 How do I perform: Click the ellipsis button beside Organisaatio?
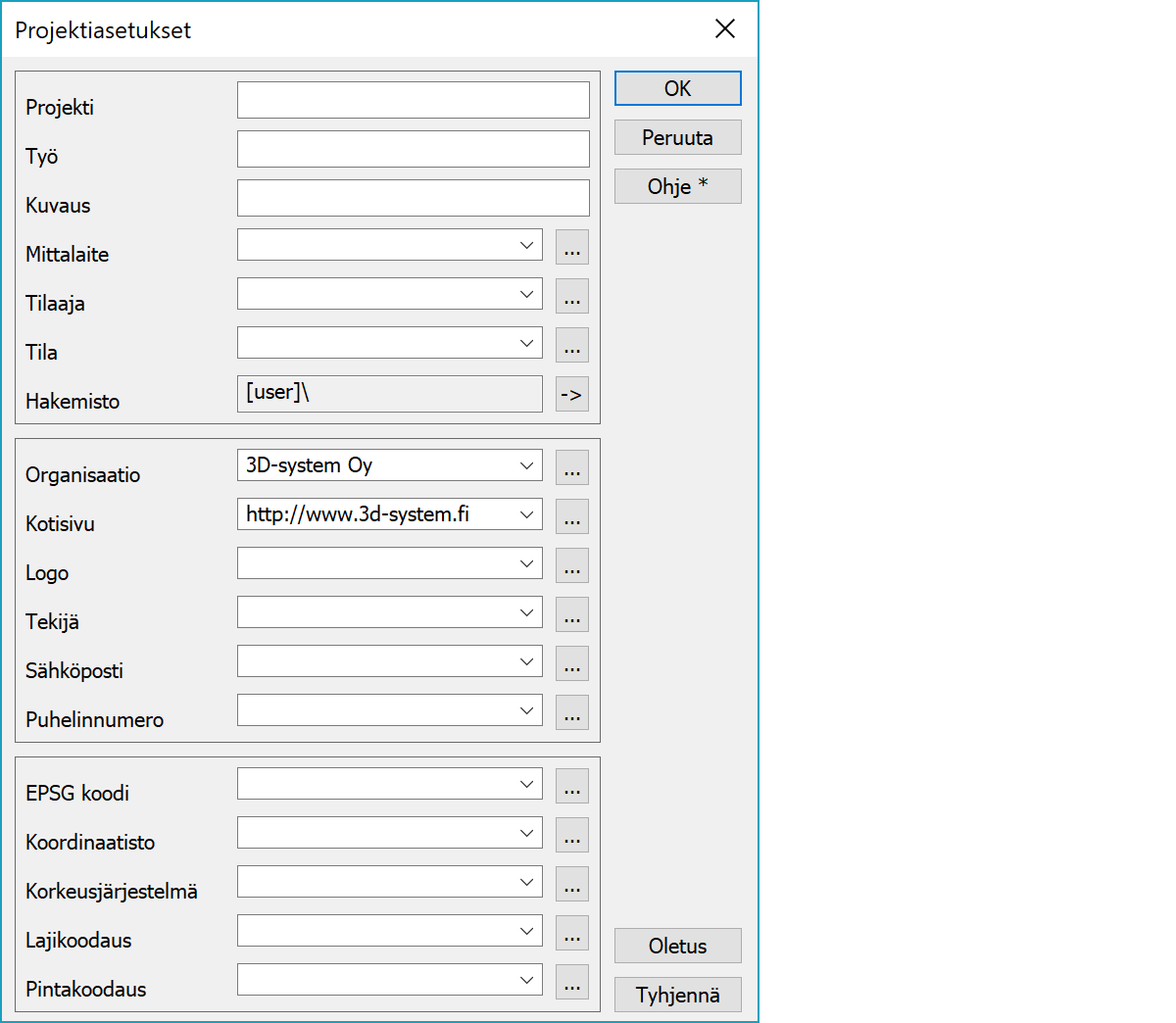coord(572,467)
